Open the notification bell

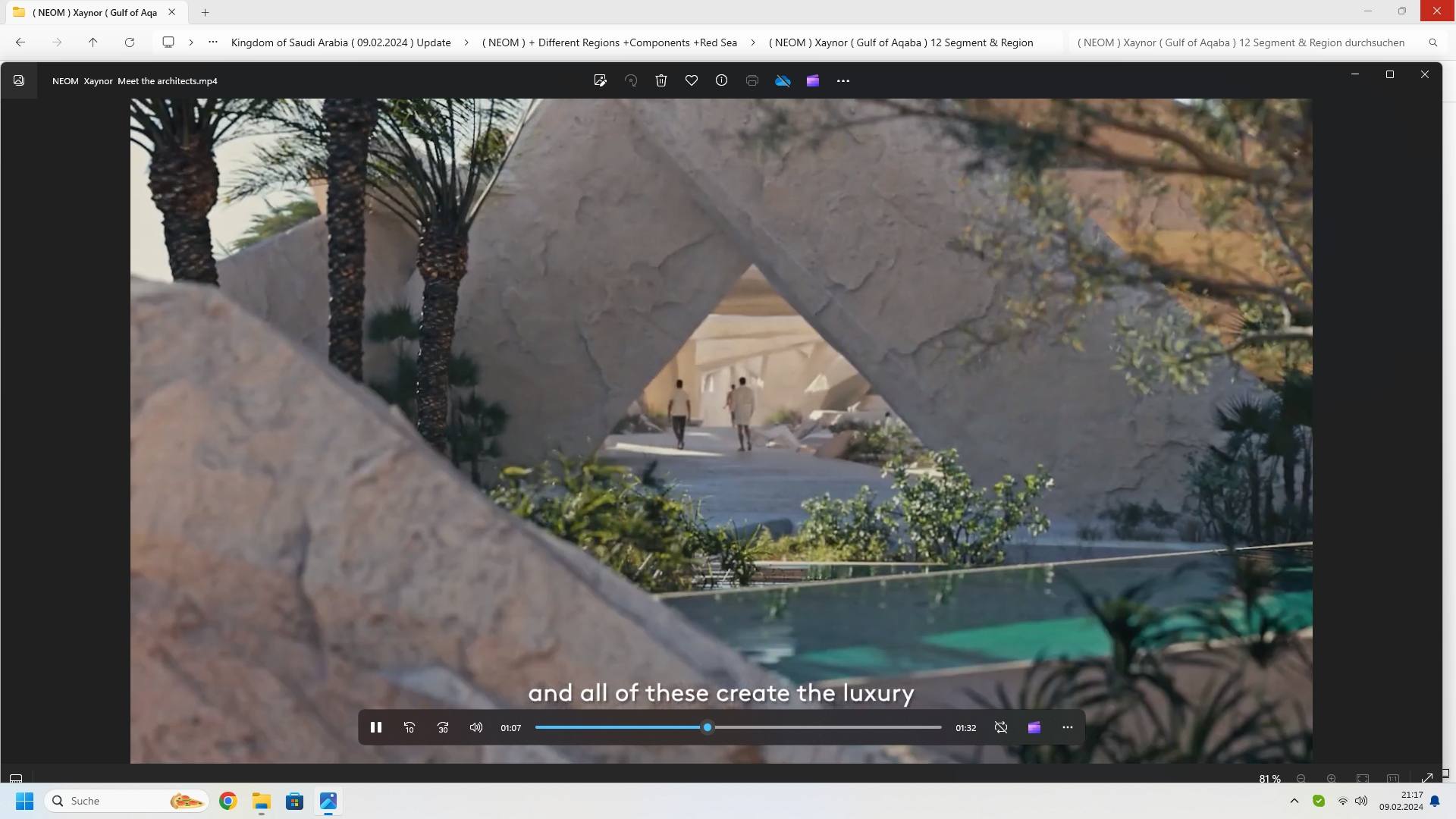(x=1435, y=801)
